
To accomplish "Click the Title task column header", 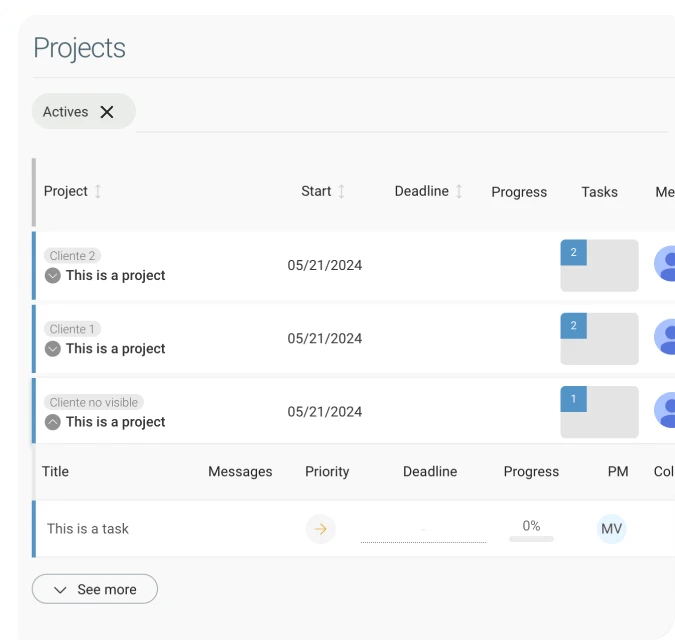I will click(x=55, y=472).
